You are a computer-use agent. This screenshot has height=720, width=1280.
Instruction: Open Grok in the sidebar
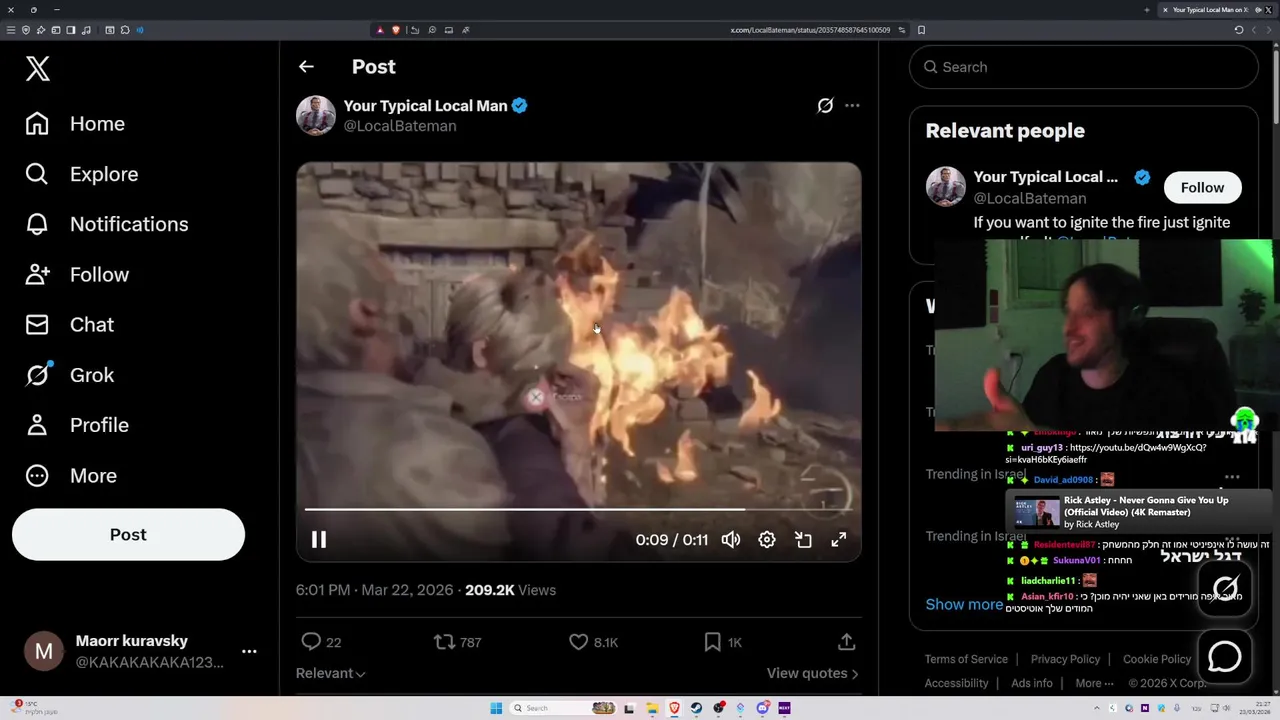click(x=70, y=375)
